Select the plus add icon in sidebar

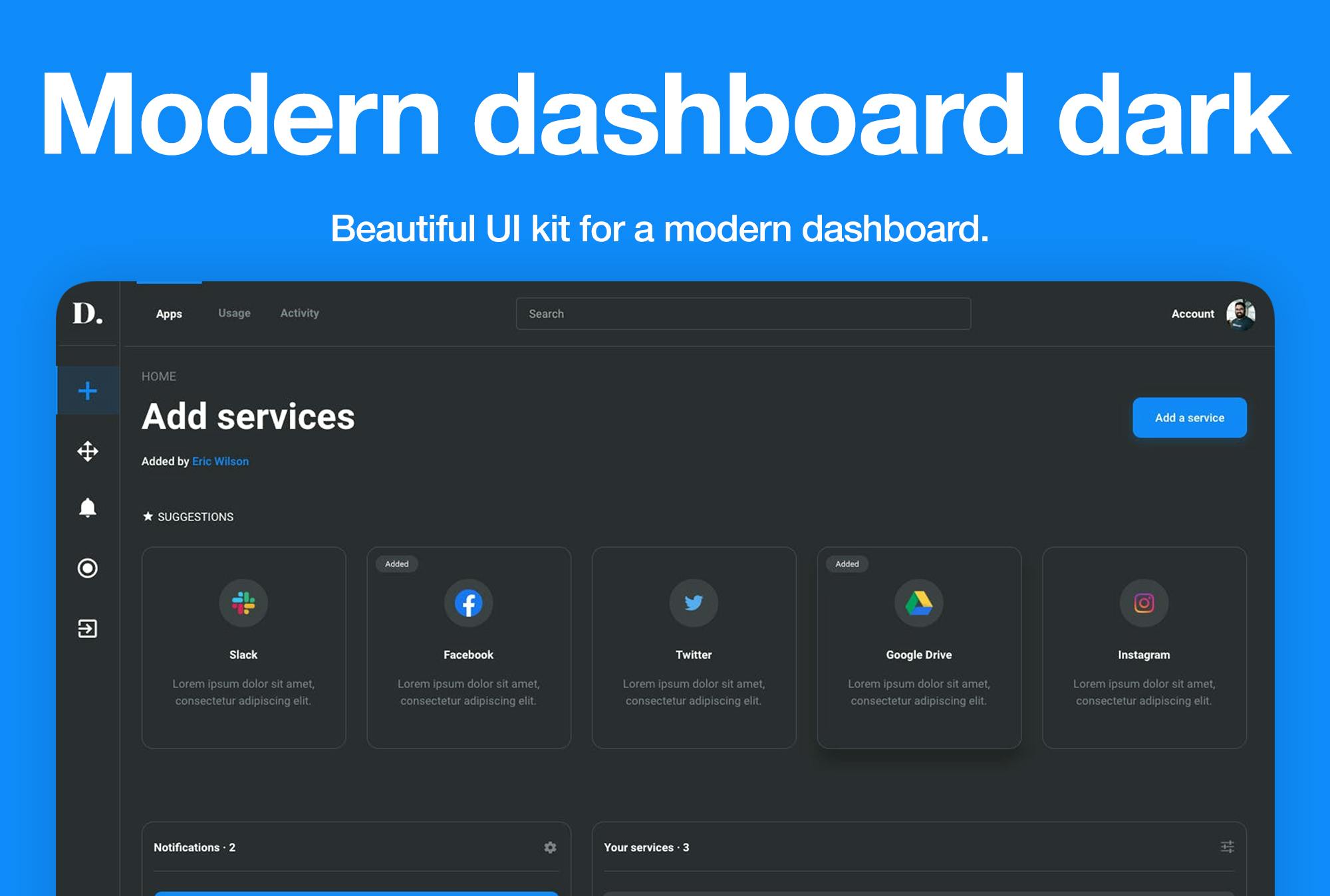[88, 391]
